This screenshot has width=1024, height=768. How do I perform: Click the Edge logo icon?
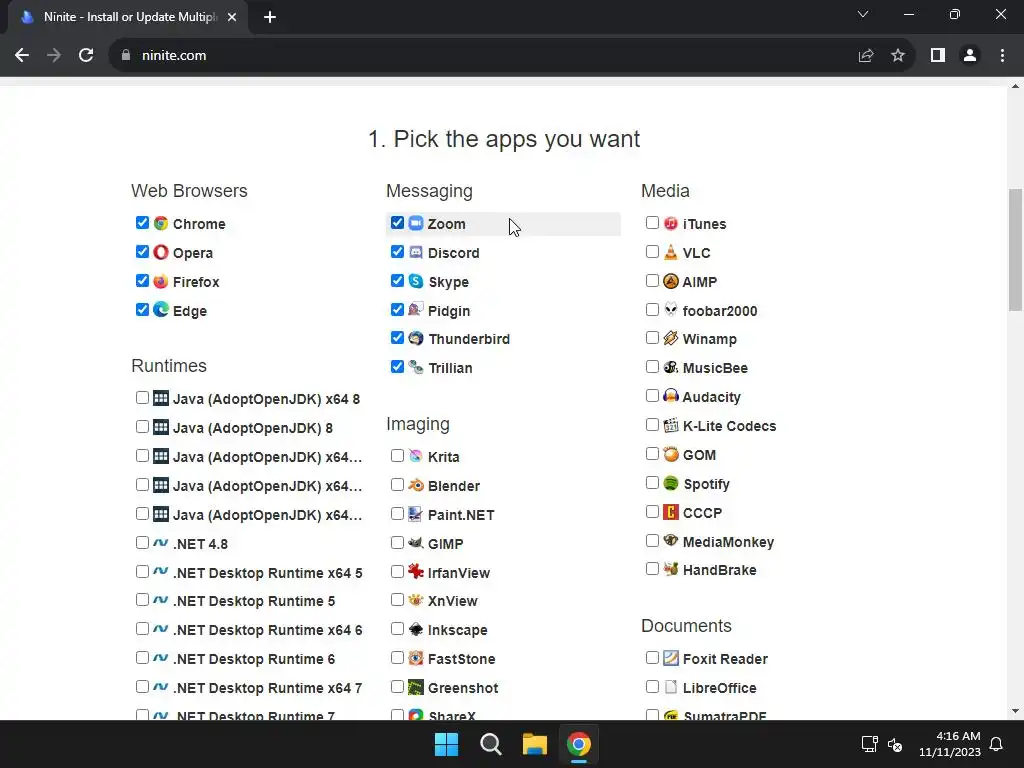click(161, 310)
